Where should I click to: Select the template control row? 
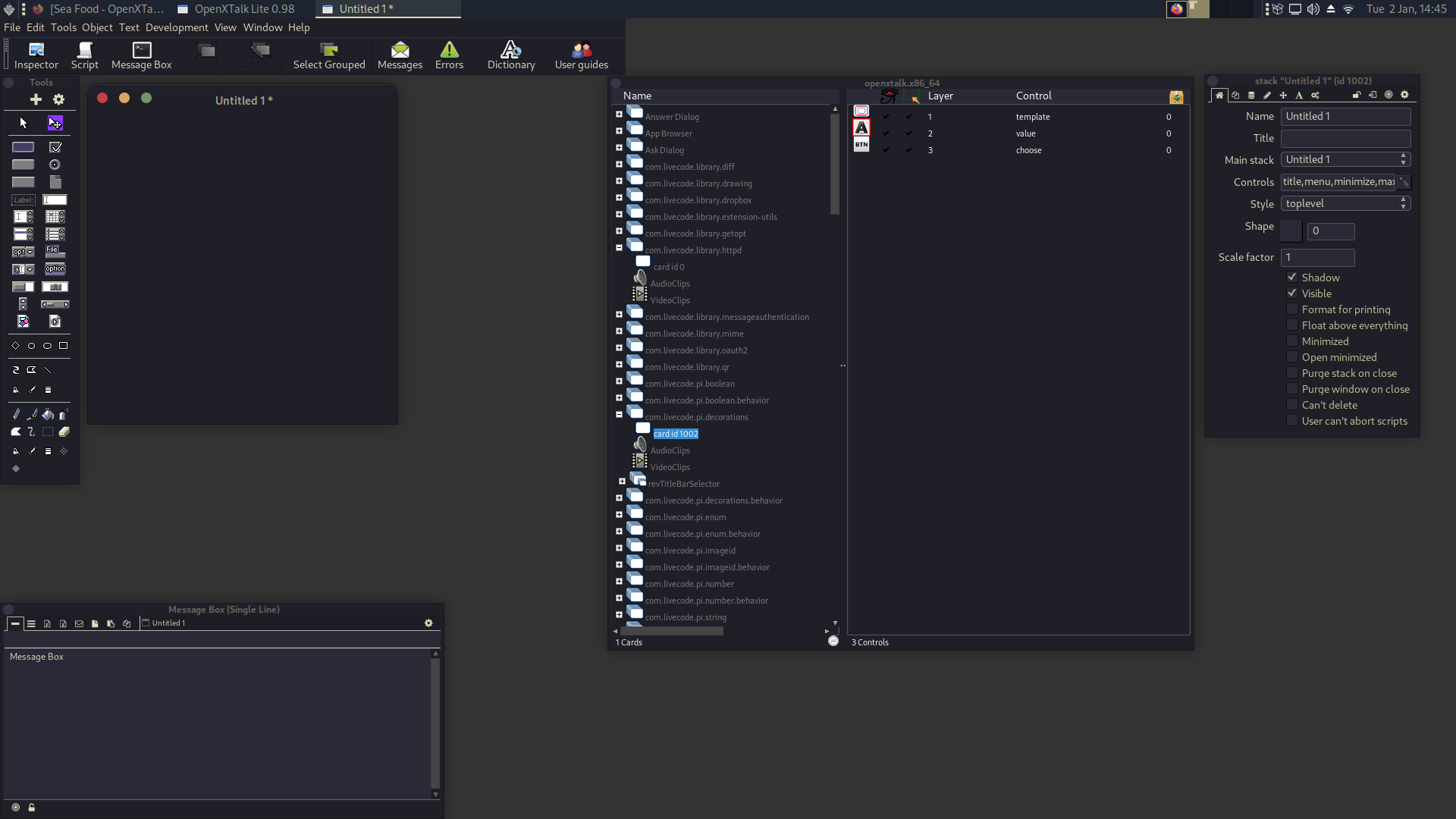[1018, 117]
